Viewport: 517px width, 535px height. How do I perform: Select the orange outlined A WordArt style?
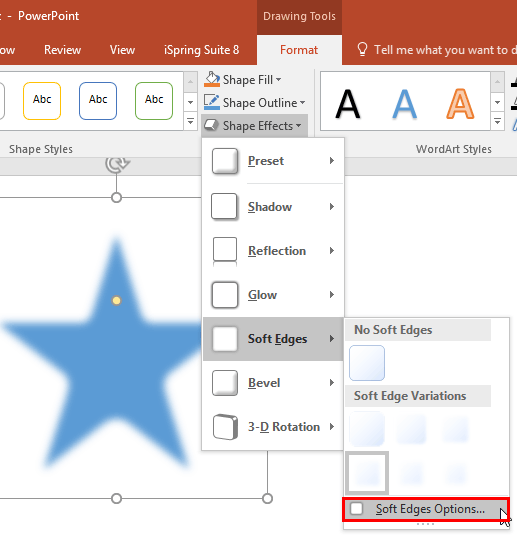tap(460, 103)
